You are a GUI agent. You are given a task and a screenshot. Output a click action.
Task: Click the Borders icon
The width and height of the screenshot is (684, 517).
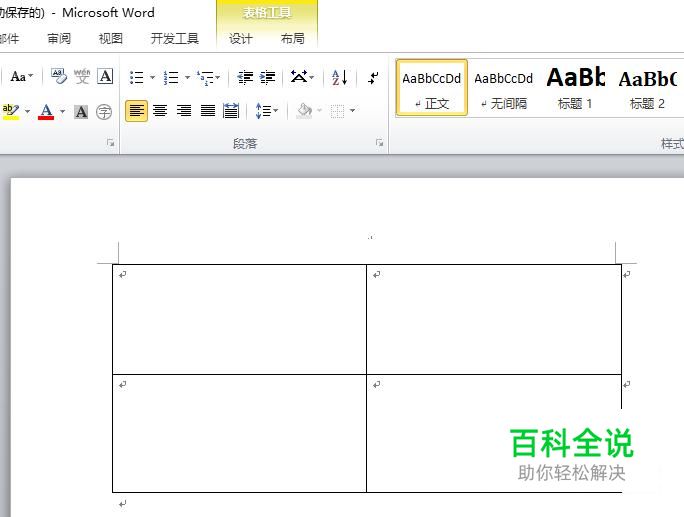337,111
